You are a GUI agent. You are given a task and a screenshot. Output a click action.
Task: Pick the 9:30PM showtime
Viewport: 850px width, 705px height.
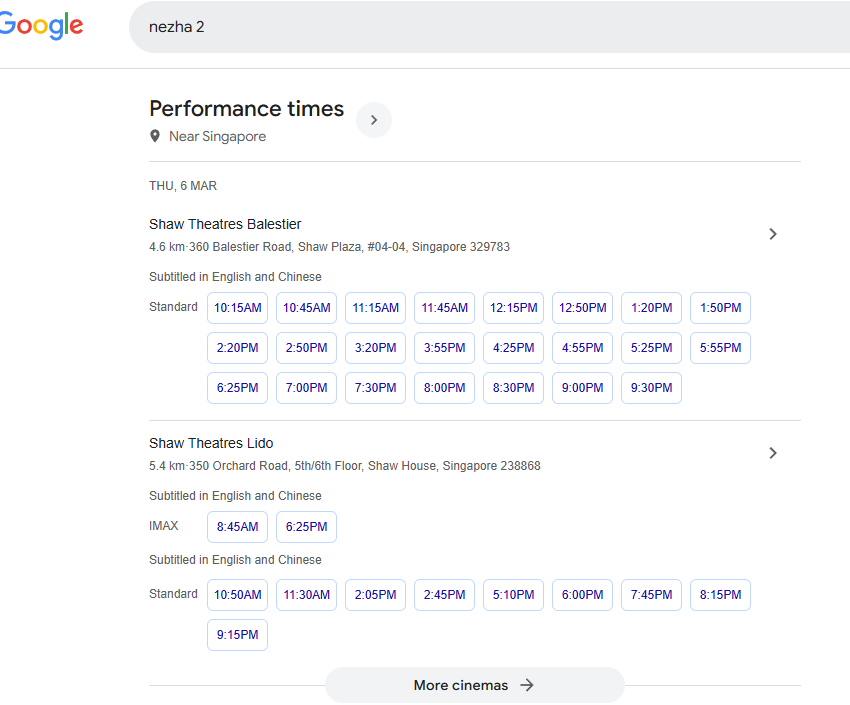651,388
